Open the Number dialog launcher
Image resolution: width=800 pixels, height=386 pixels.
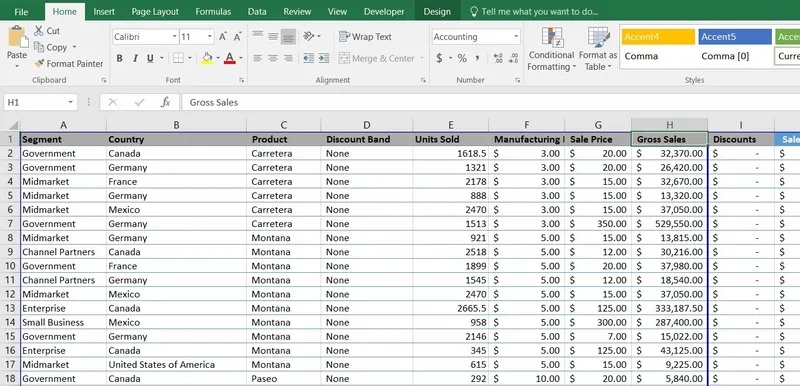517,80
